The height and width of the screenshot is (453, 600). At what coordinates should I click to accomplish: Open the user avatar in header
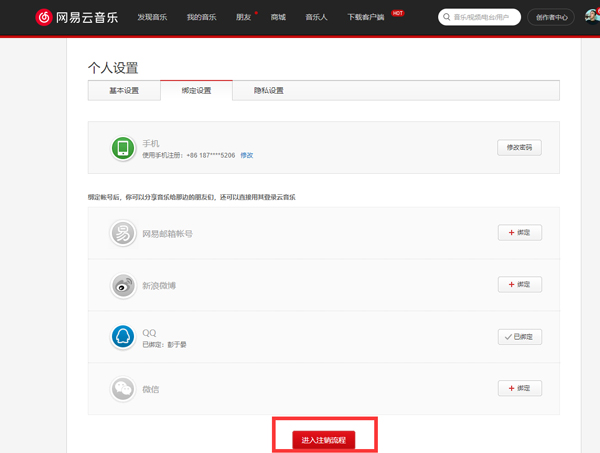click(x=589, y=17)
